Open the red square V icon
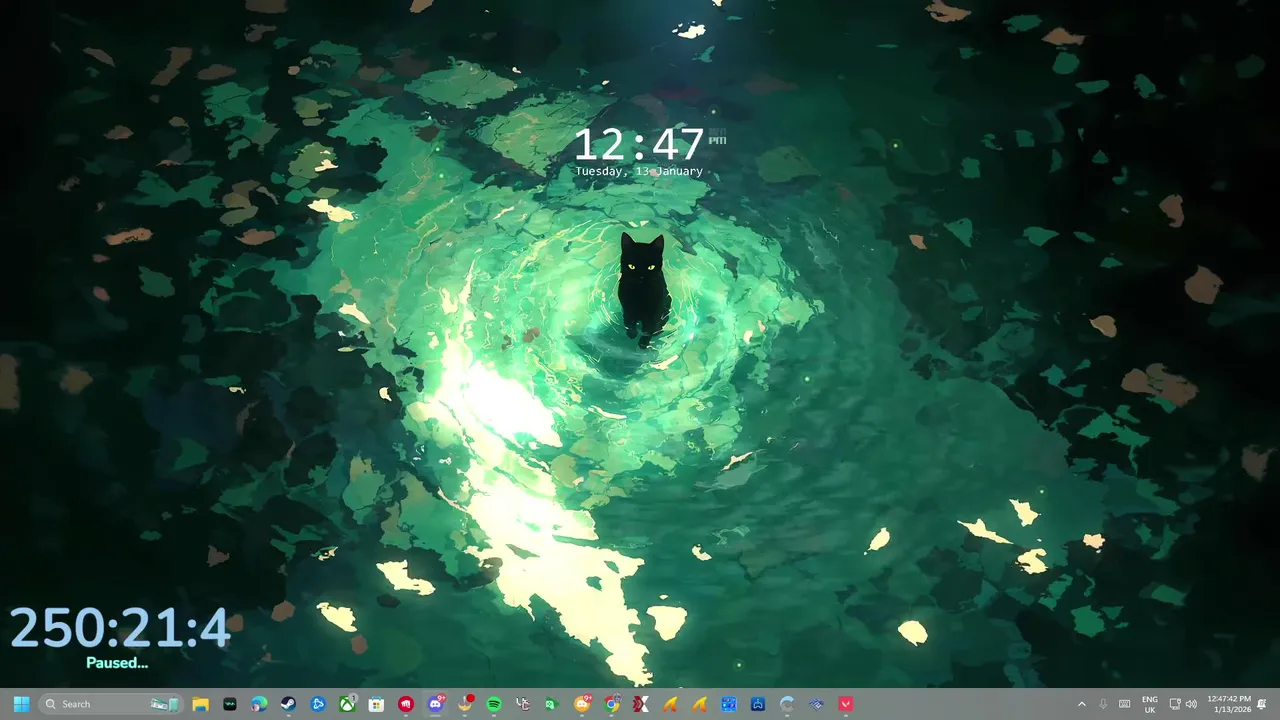 (x=846, y=704)
